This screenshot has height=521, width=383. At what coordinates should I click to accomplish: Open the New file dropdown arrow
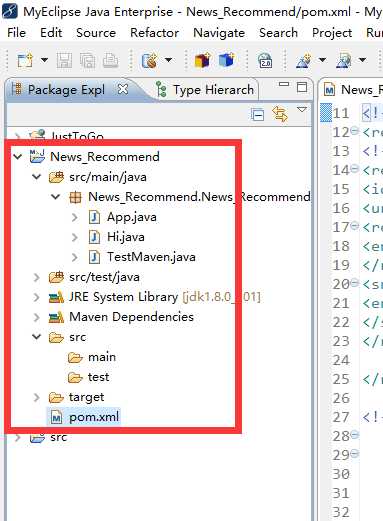click(44, 60)
